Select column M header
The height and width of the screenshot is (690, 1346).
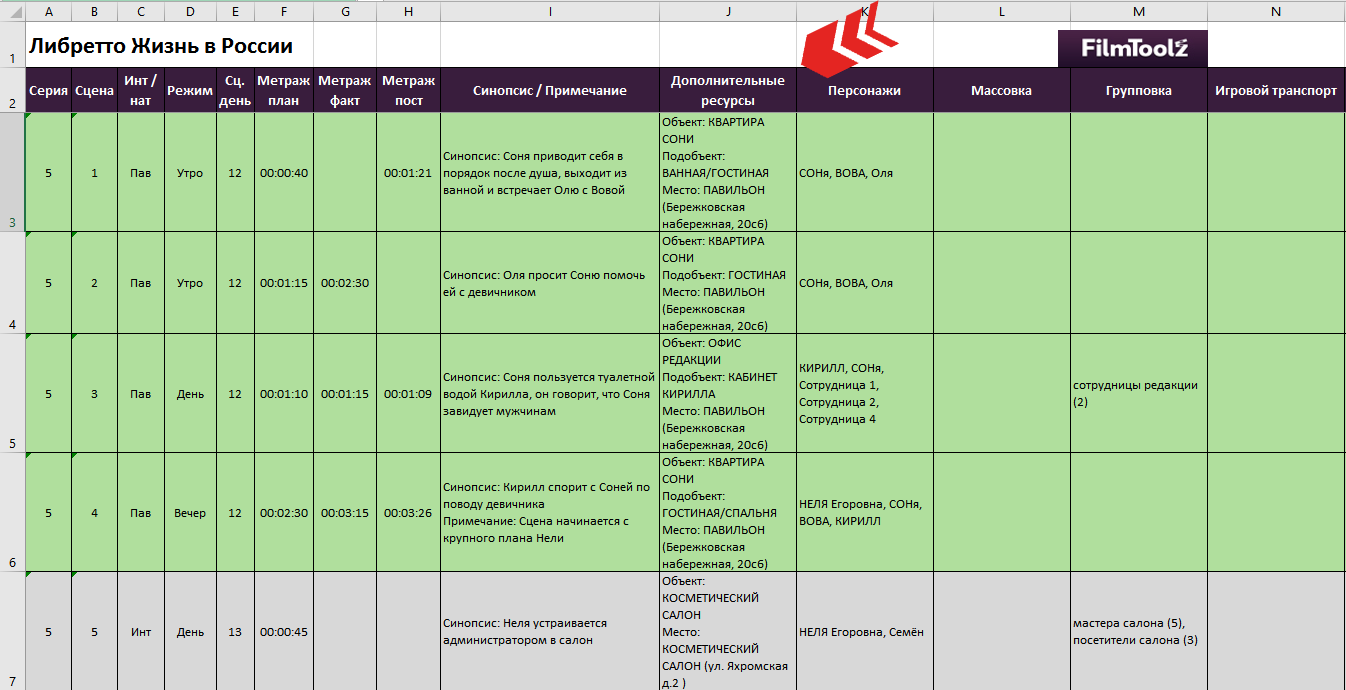click(x=1139, y=11)
